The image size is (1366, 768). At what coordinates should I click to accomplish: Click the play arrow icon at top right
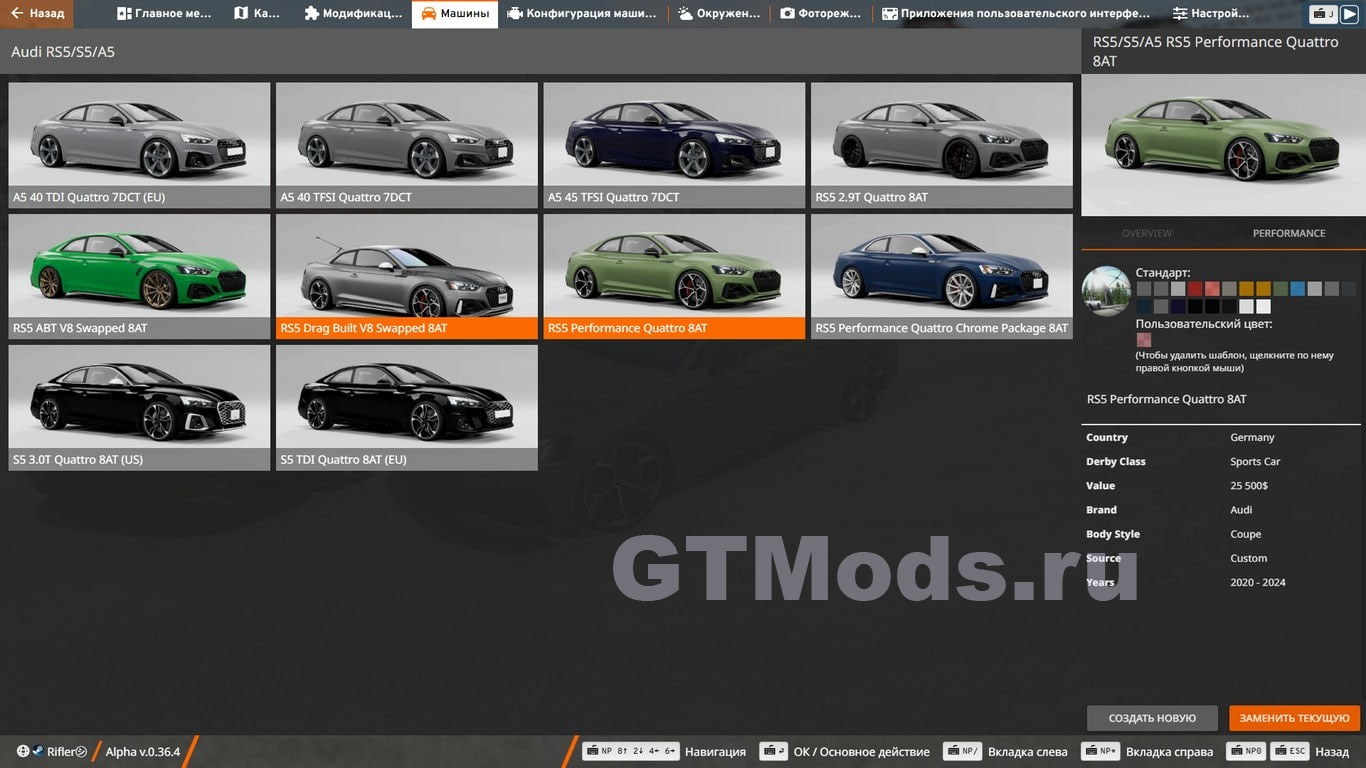[1350, 14]
